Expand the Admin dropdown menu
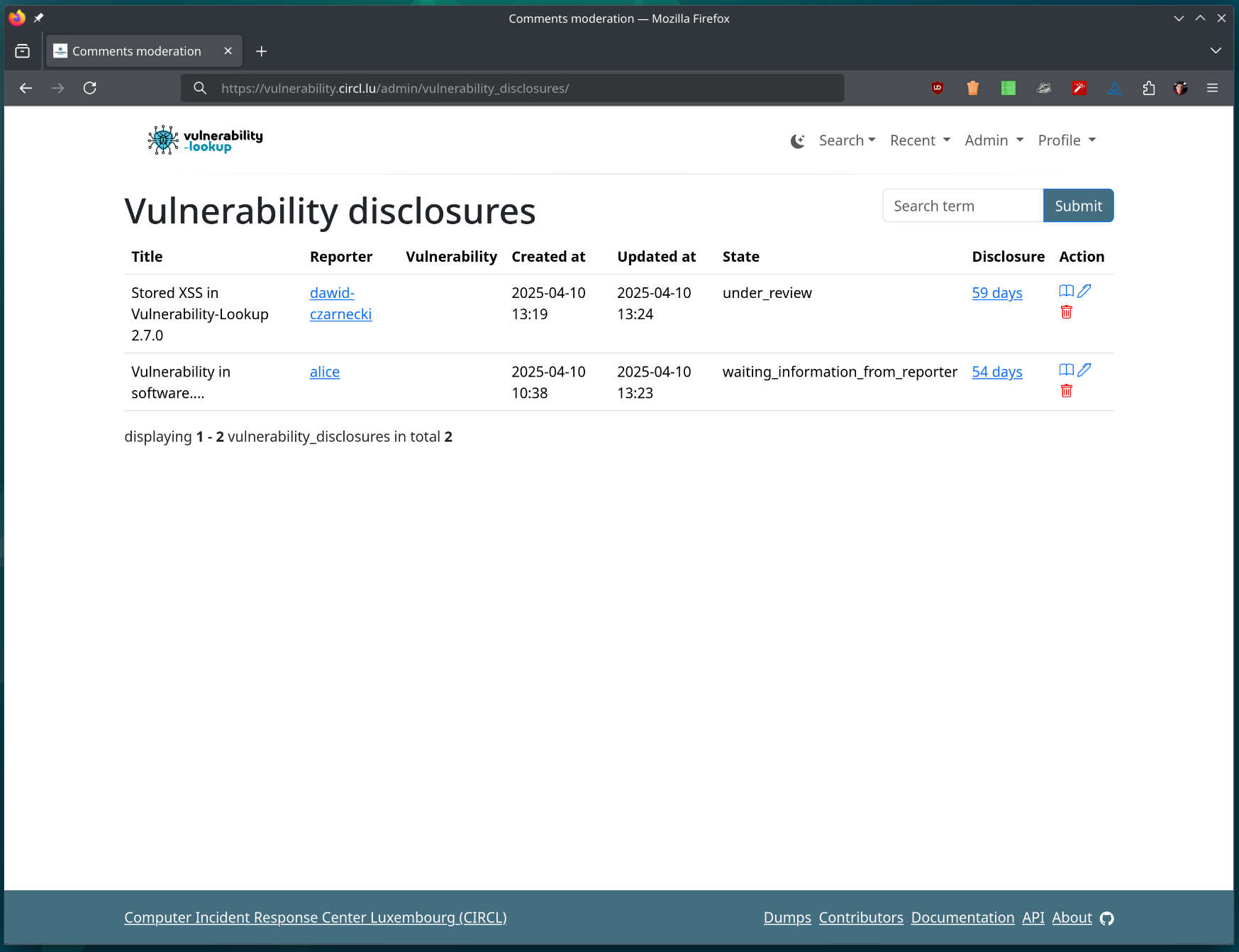Viewport: 1239px width, 952px height. pyautogui.click(x=994, y=140)
